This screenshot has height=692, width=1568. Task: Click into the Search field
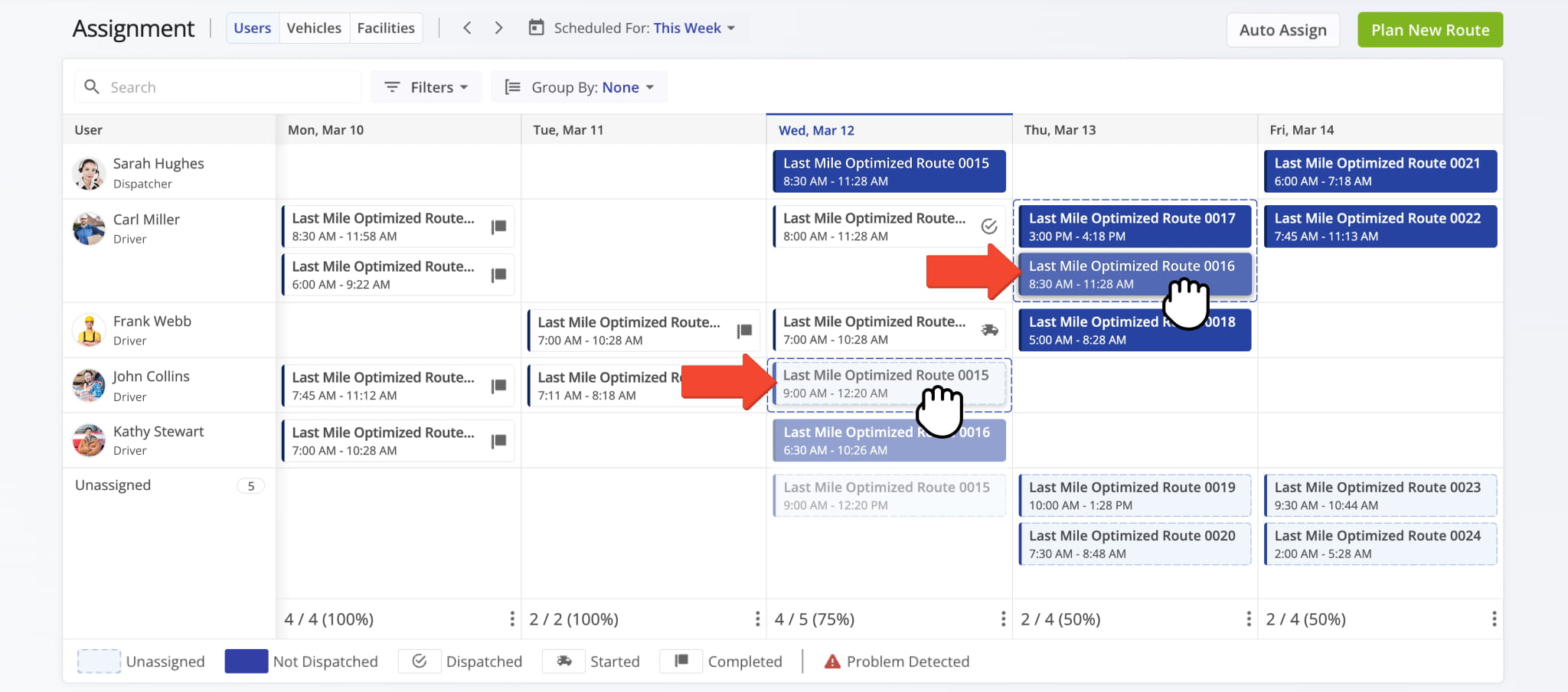(x=230, y=87)
